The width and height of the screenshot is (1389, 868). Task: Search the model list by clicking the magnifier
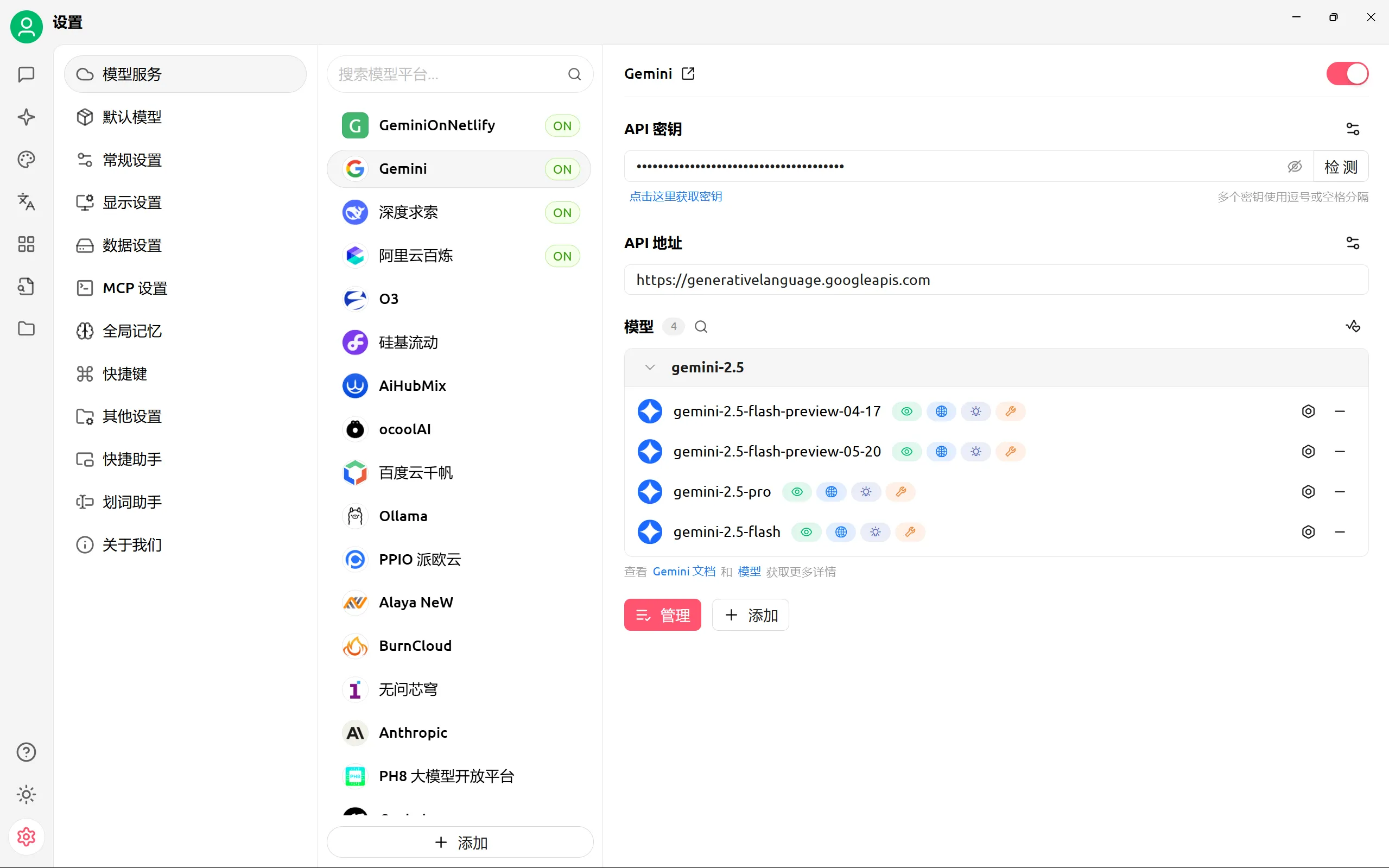[x=701, y=327]
